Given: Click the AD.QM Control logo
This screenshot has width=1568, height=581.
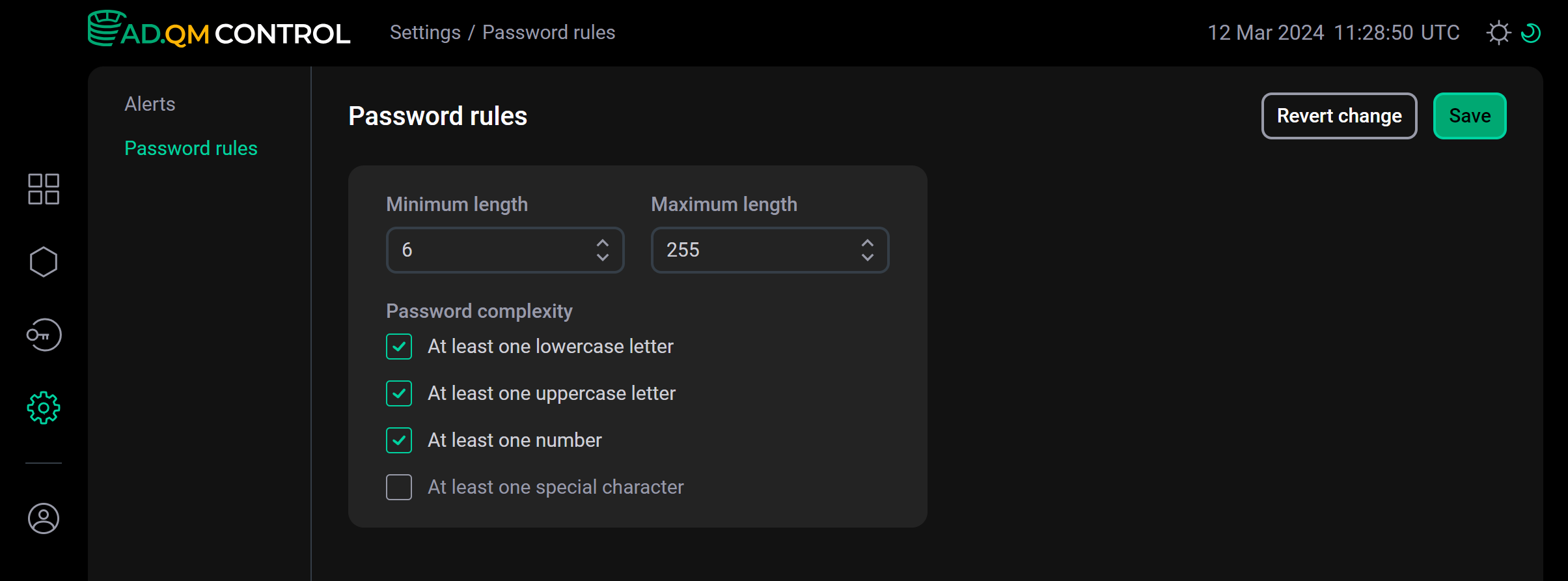Looking at the screenshot, I should (219, 32).
